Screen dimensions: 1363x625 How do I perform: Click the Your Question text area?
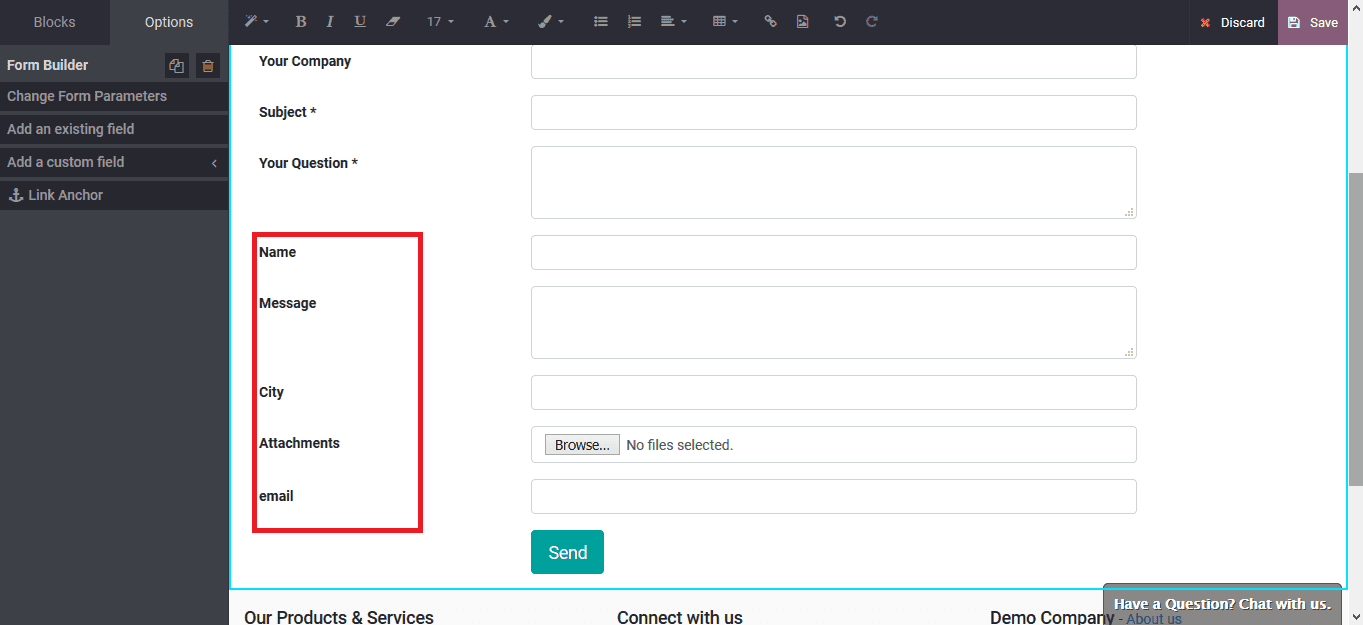(833, 182)
